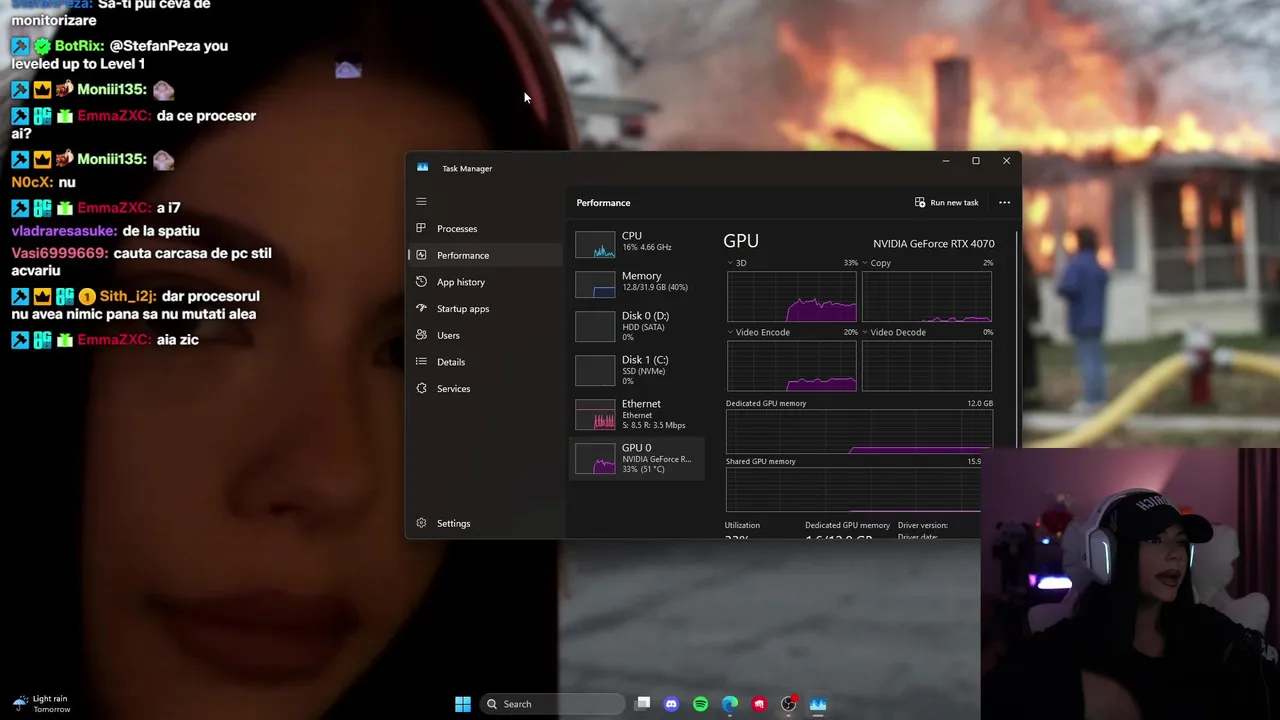Screen dimensions: 1280x720
Task: Click the Task Manager icon in taskbar
Action: pyautogui.click(x=818, y=704)
